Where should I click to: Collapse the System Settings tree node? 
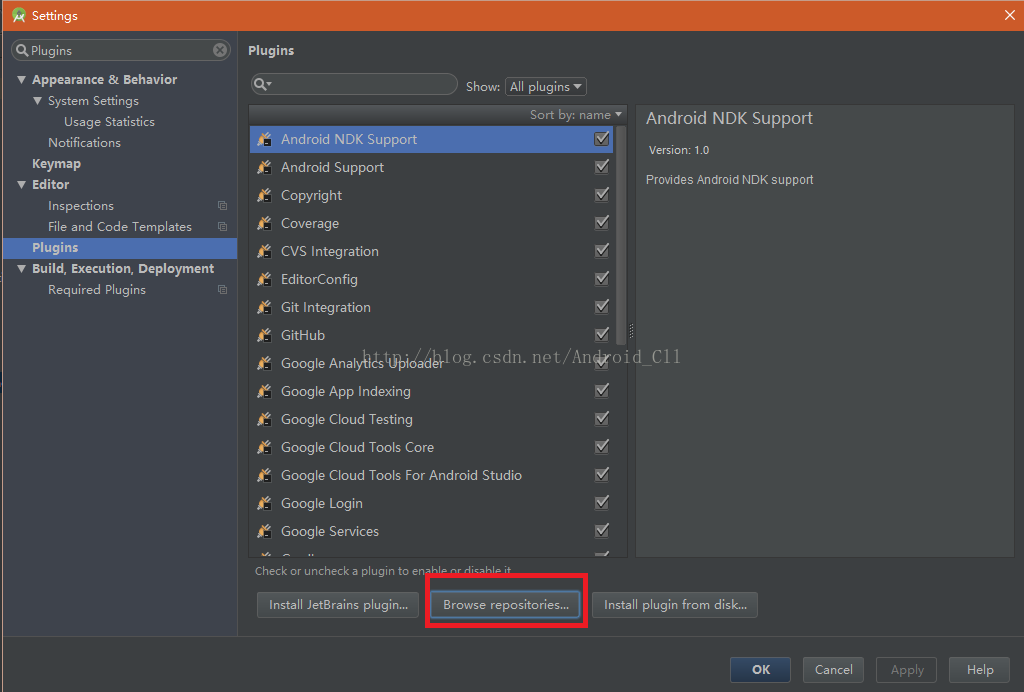point(37,101)
